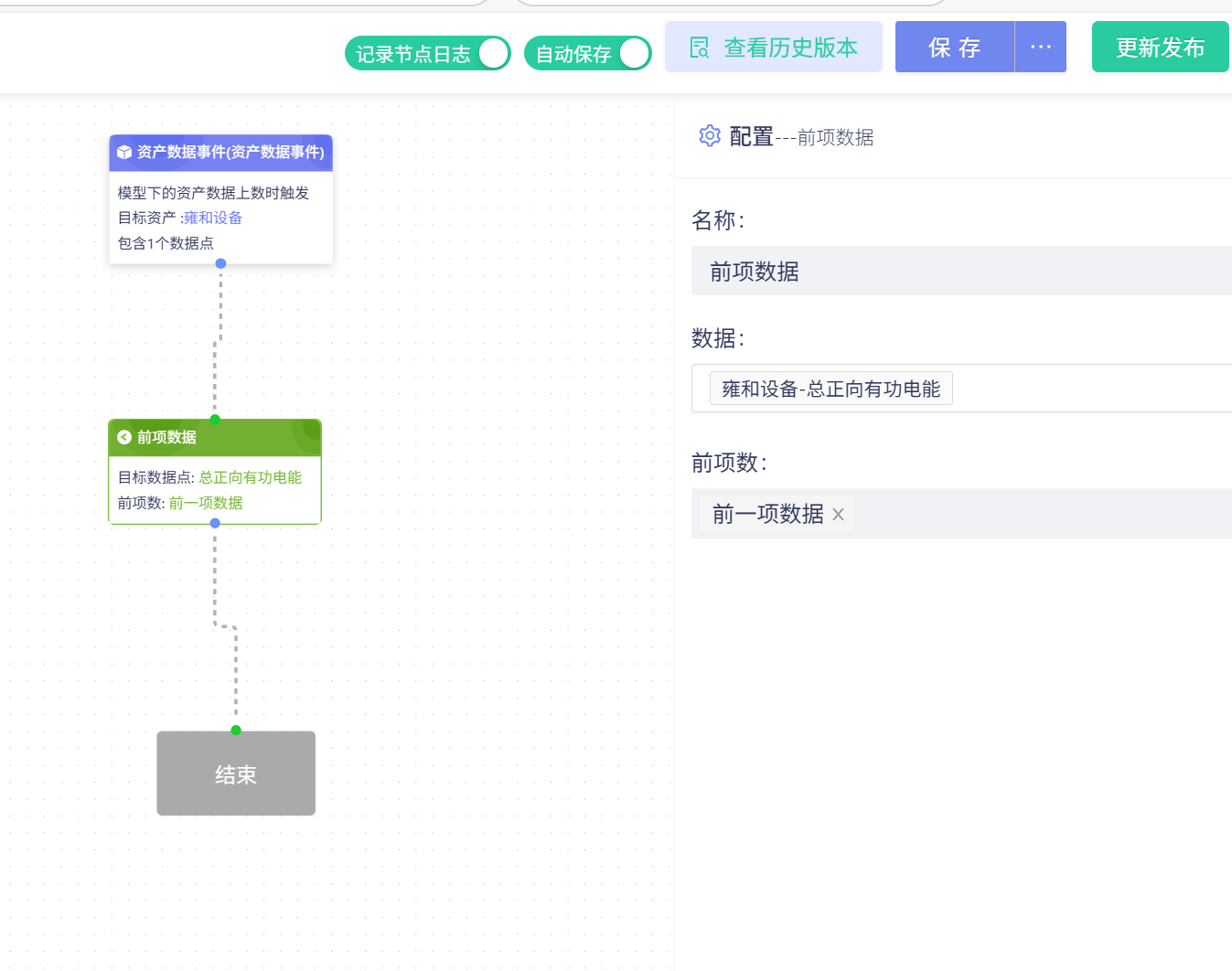
Task: Toggle the 自动保存 switch
Action: (x=588, y=53)
